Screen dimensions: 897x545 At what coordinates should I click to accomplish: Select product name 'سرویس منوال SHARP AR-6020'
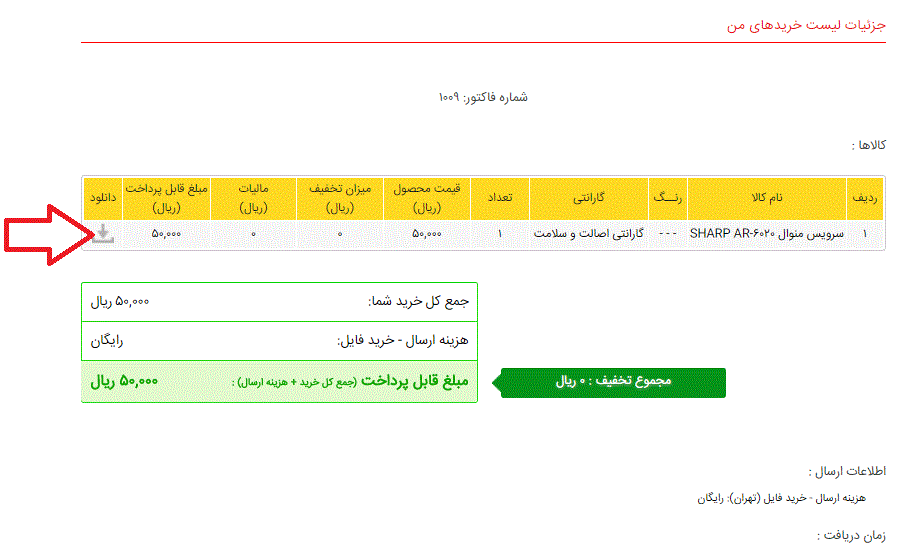[767, 234]
